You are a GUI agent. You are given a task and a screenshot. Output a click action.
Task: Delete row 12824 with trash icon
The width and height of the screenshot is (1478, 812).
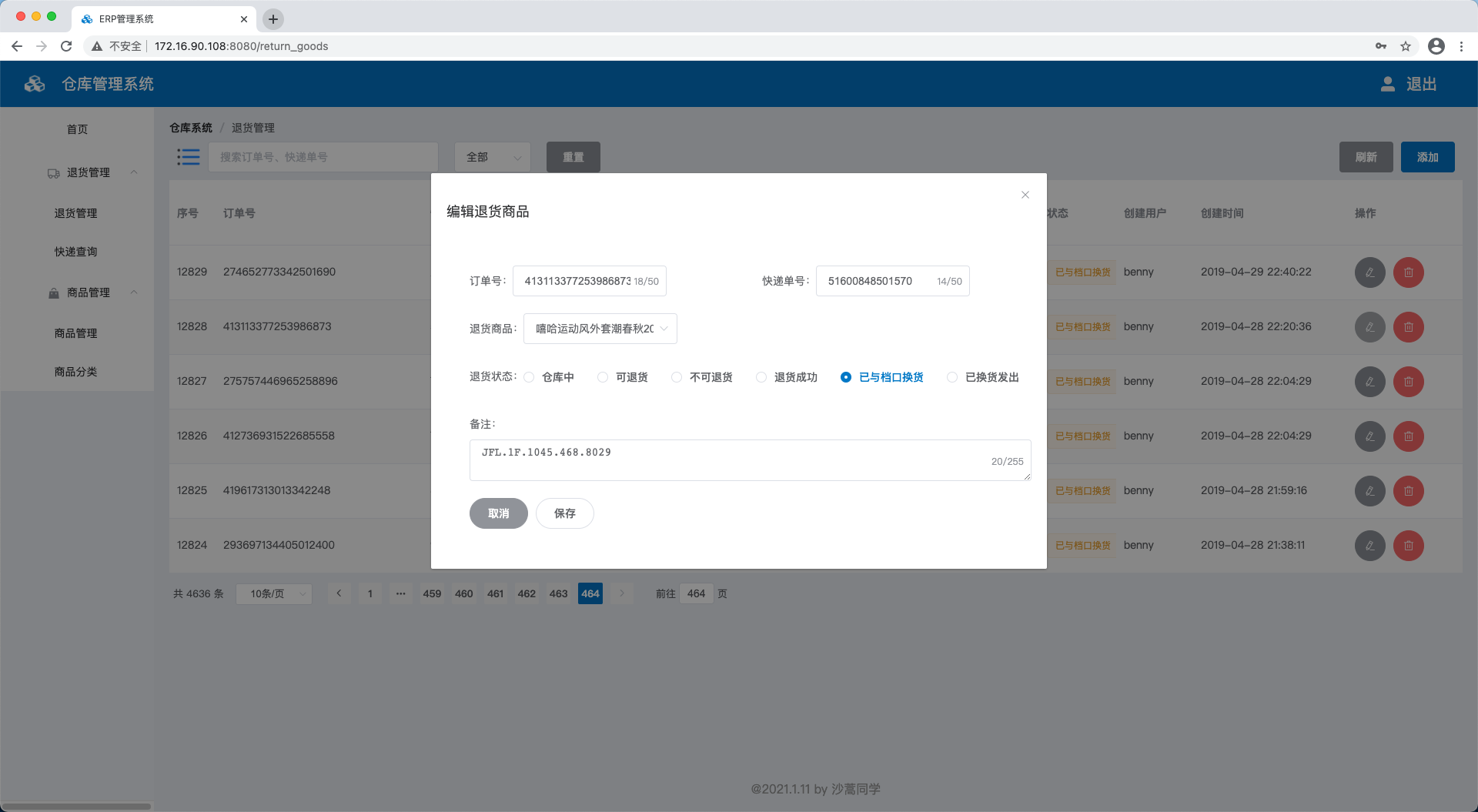(x=1409, y=546)
